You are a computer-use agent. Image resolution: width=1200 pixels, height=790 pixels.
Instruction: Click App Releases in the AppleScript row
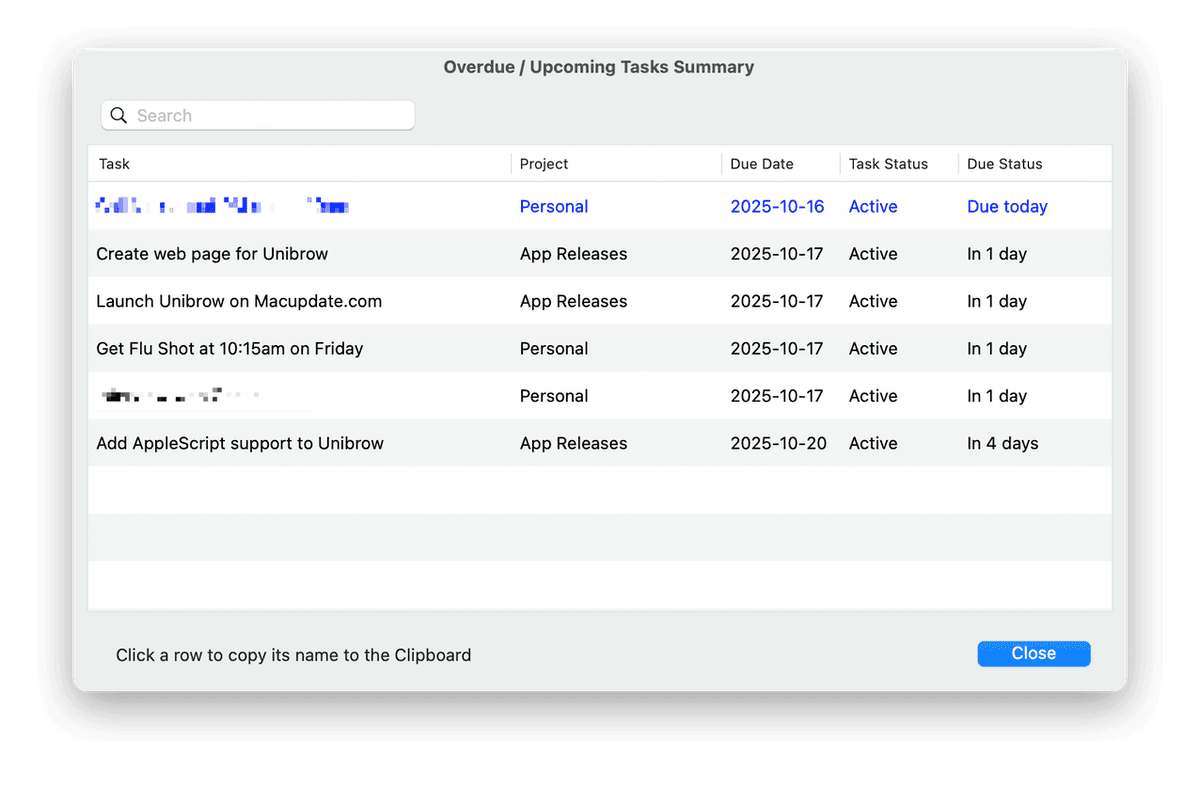click(x=573, y=443)
